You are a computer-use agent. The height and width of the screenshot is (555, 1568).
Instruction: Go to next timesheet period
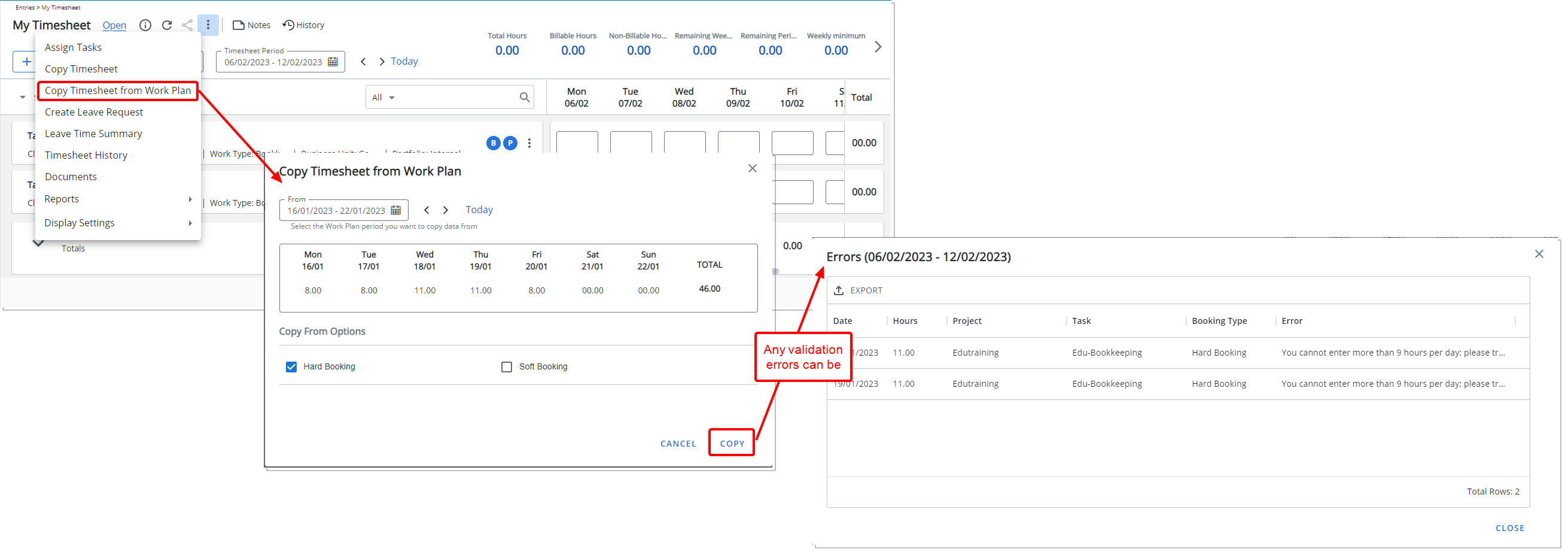tap(382, 62)
